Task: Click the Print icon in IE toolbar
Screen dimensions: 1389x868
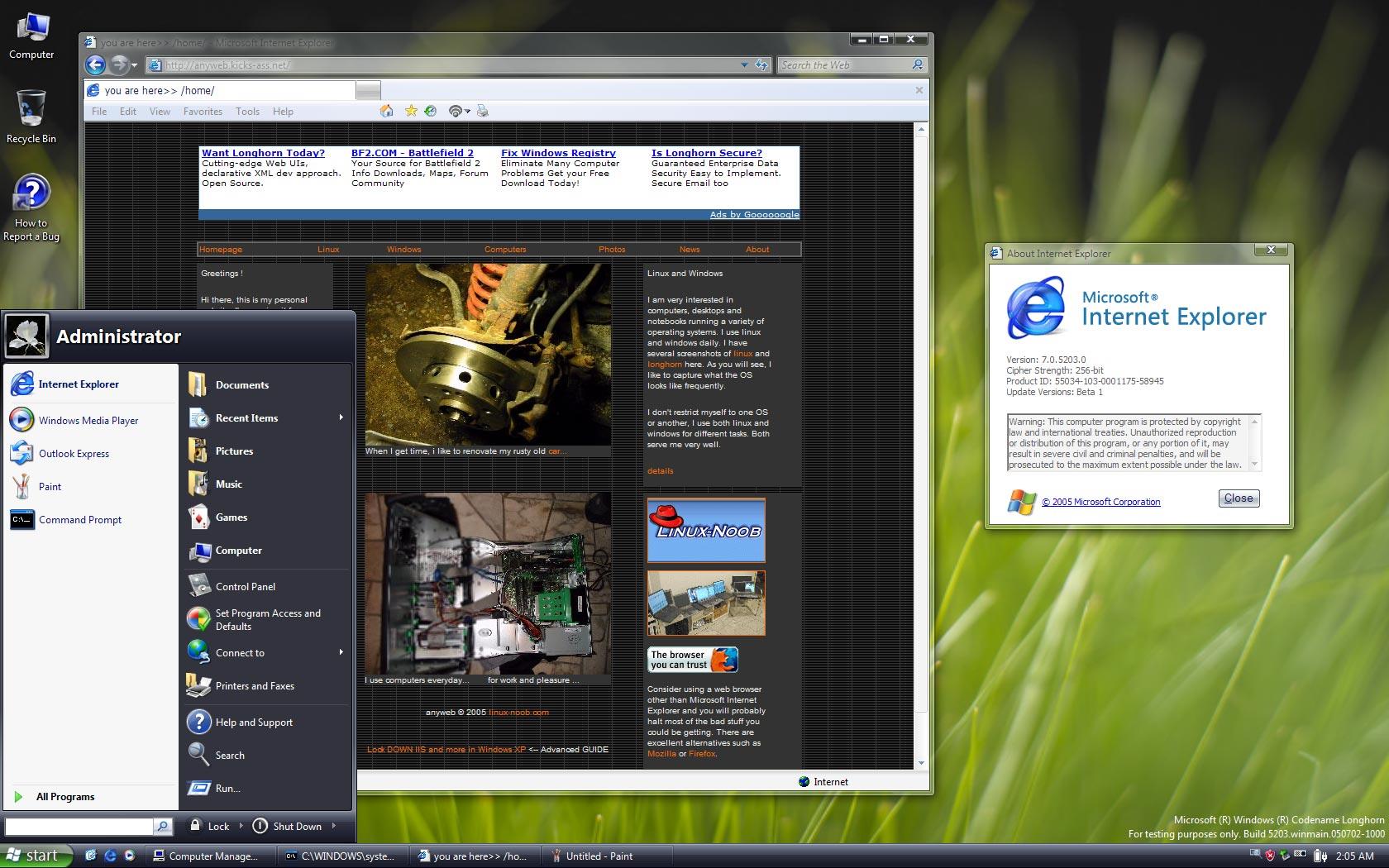Action: point(483,111)
